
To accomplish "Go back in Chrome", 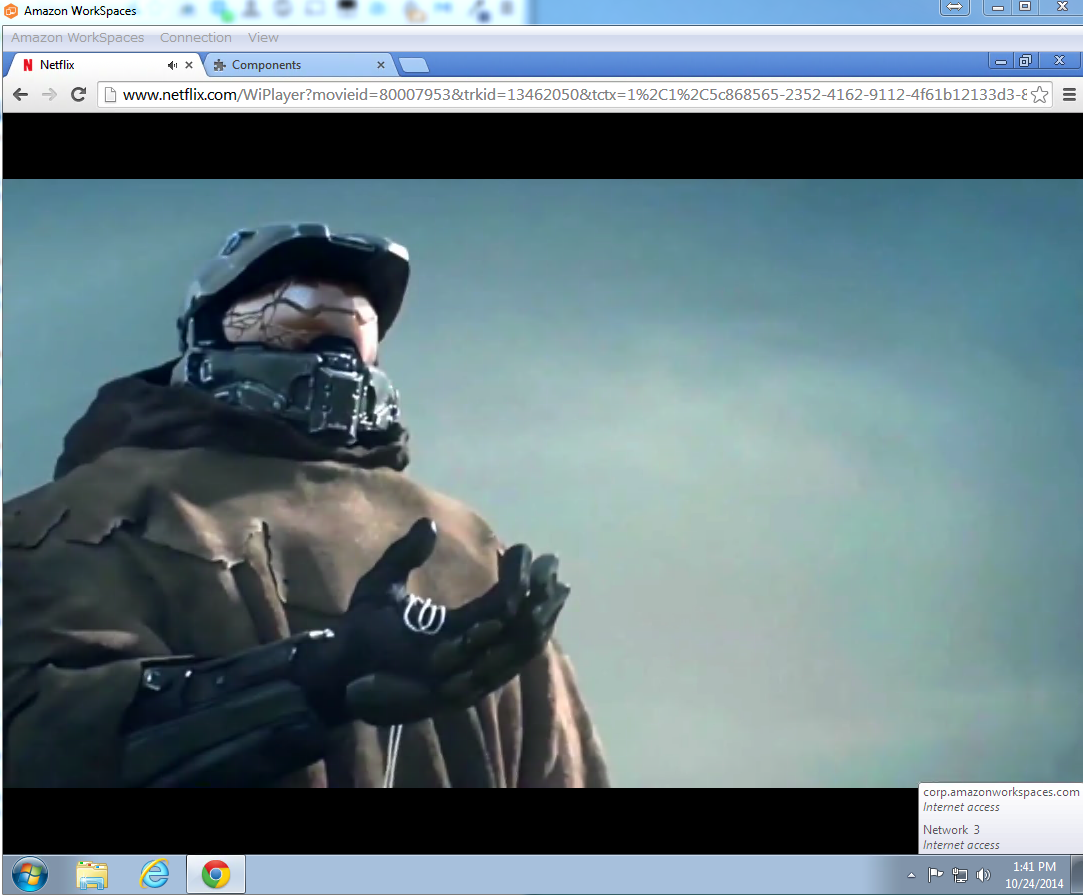I will coord(21,95).
